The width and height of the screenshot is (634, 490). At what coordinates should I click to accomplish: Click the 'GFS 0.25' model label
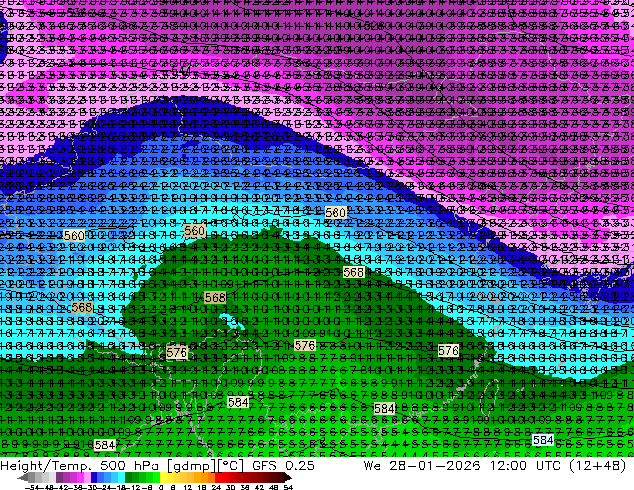click(x=283, y=465)
